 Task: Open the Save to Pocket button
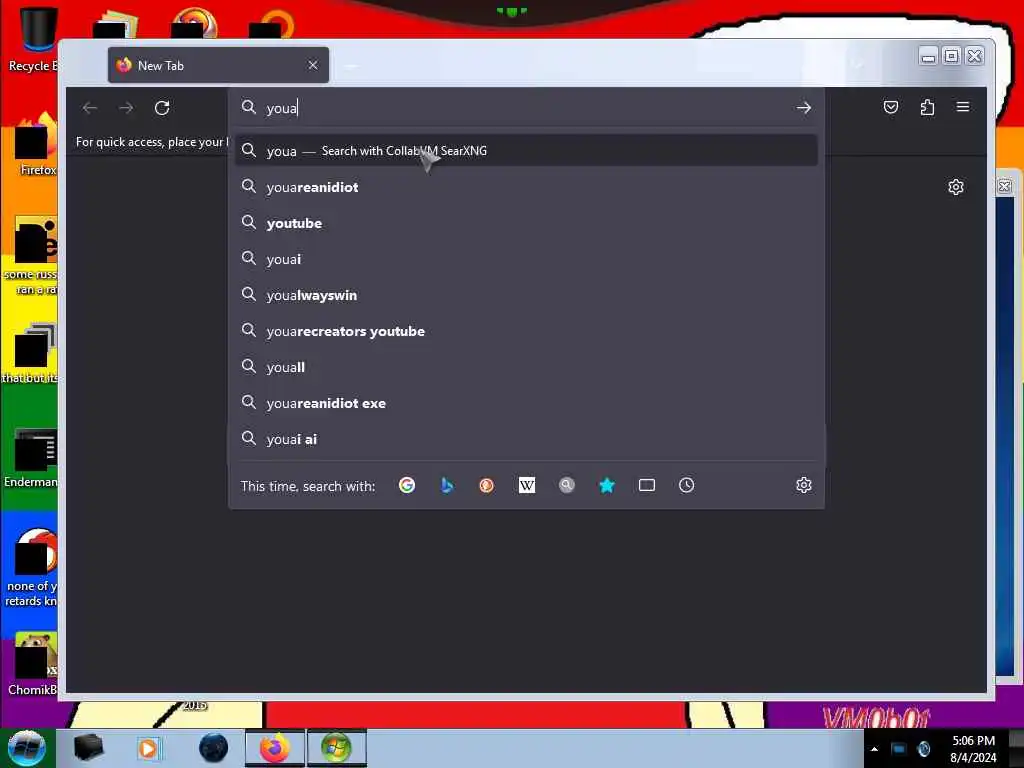tap(891, 107)
